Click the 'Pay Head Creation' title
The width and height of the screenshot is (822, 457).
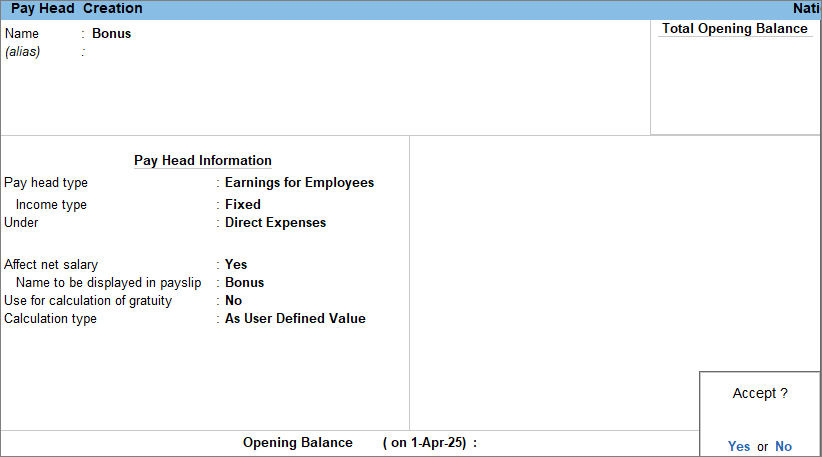click(x=77, y=9)
